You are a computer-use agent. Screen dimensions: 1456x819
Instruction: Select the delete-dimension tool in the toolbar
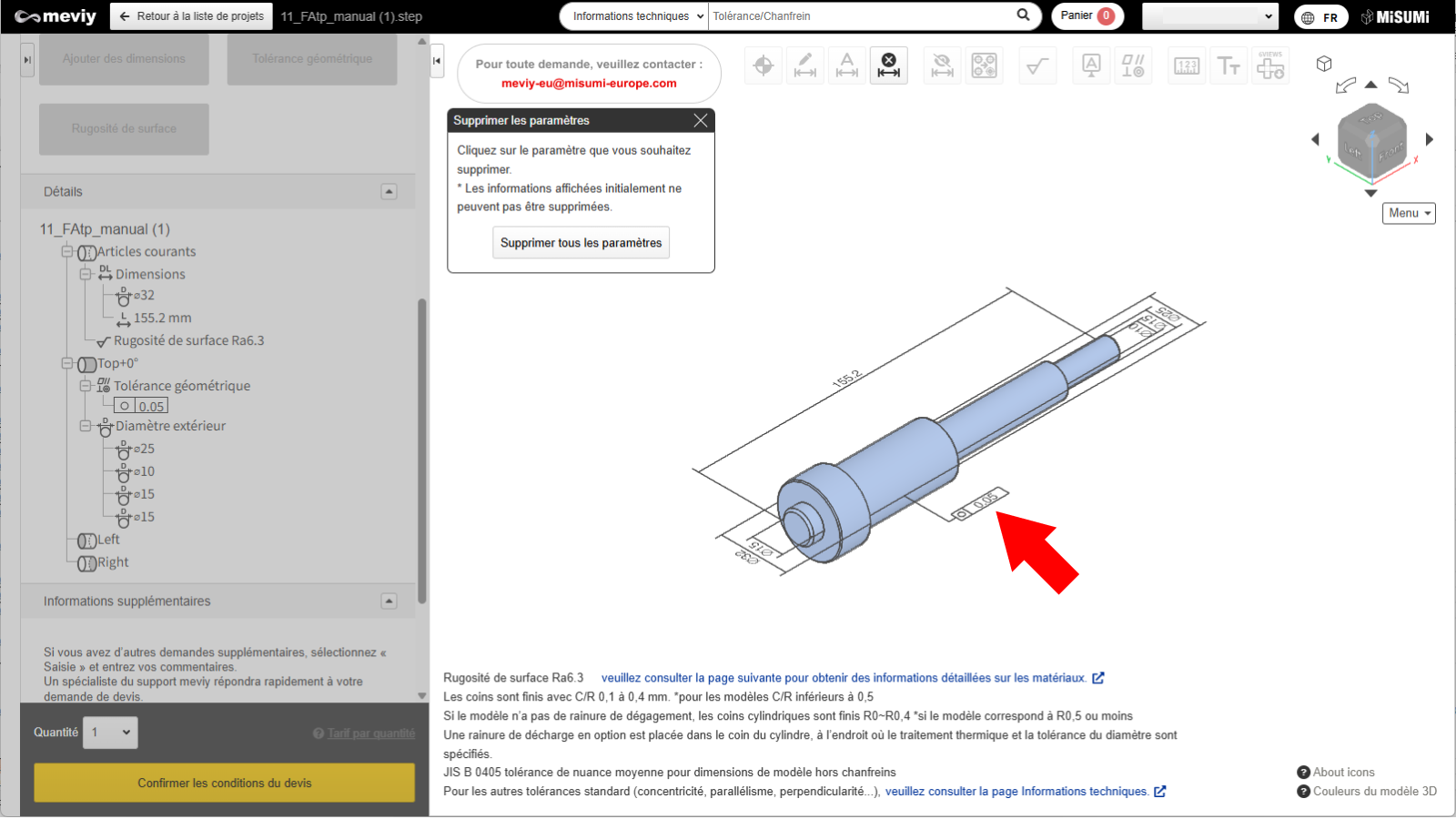pyautogui.click(x=888, y=66)
